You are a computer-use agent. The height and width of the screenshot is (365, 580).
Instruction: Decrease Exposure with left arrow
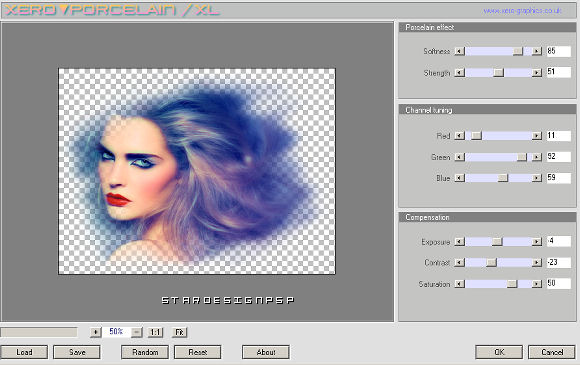[x=459, y=242]
